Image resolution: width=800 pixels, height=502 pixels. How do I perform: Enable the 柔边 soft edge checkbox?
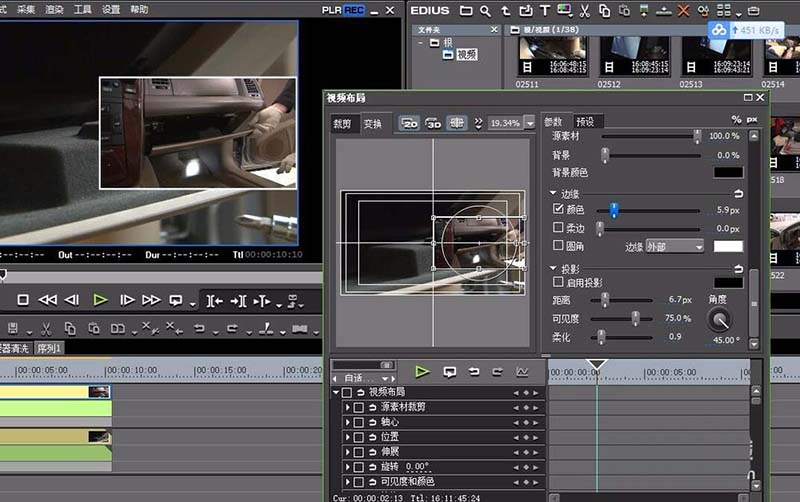[558, 228]
